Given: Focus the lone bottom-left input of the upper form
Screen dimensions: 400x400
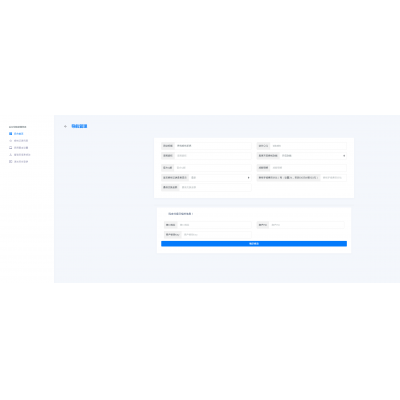Looking at the screenshot, I should coord(215,187).
